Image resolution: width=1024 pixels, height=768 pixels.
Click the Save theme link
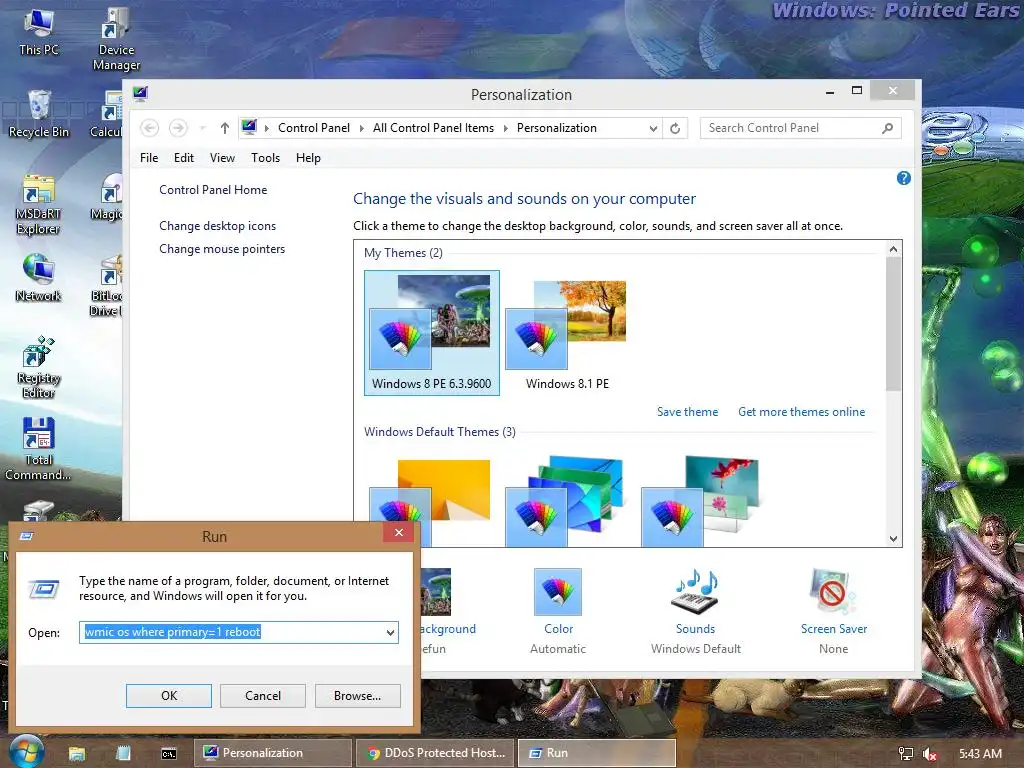click(687, 412)
